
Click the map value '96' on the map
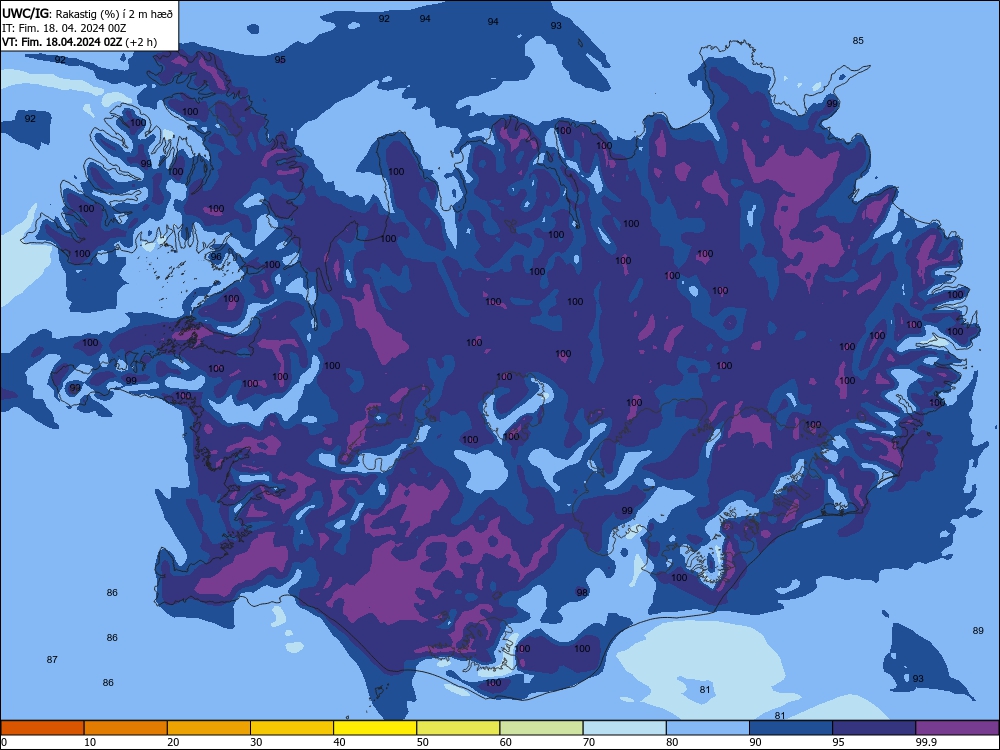click(x=216, y=257)
